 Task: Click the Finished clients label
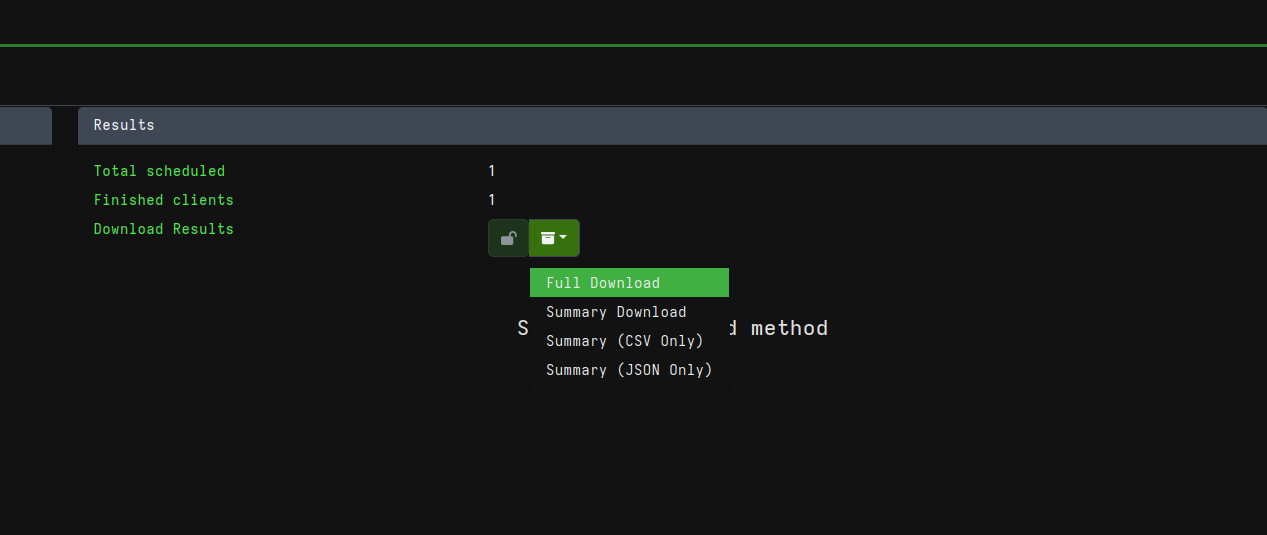point(163,200)
